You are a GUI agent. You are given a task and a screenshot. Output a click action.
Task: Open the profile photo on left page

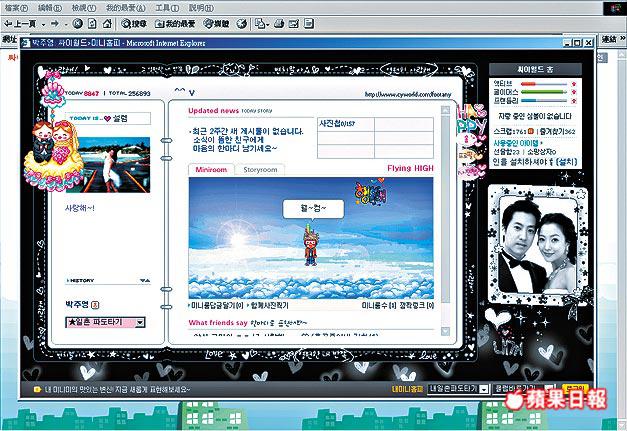click(x=114, y=165)
